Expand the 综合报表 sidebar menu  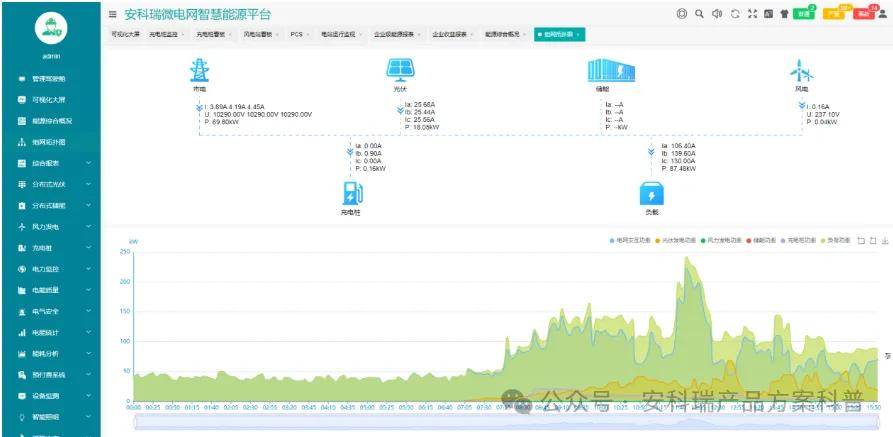coord(54,164)
